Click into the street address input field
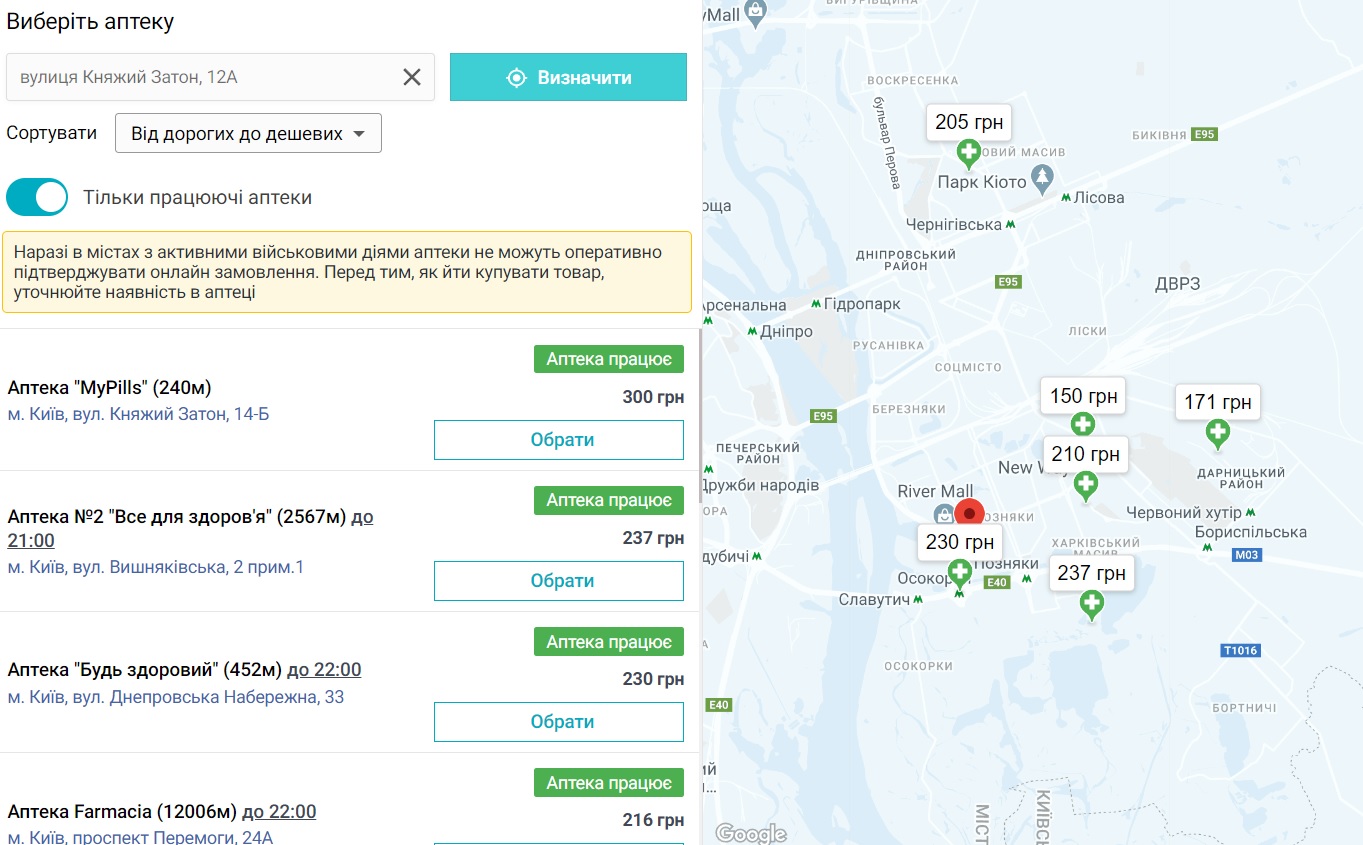This screenshot has height=845, width=1363. (200, 77)
